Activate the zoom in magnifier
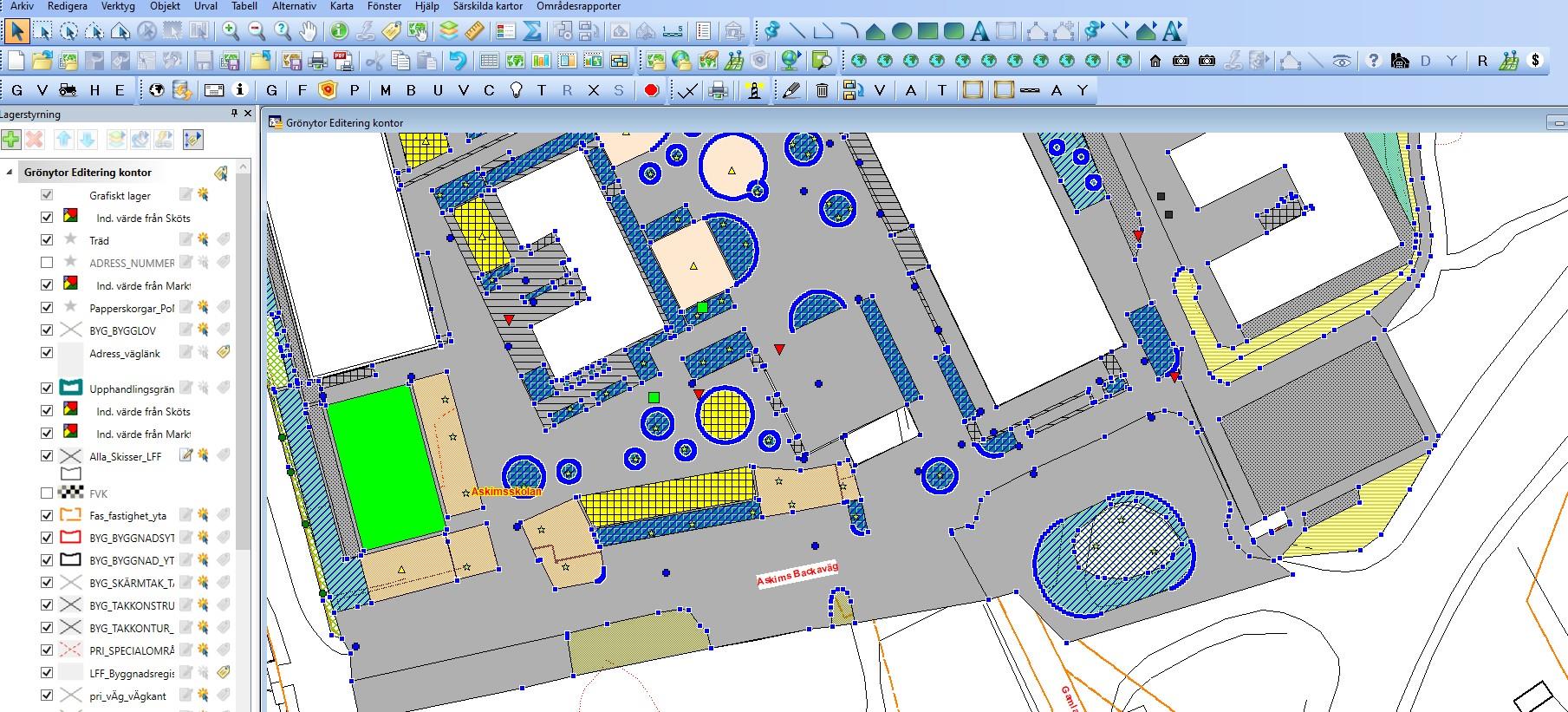 click(231, 32)
